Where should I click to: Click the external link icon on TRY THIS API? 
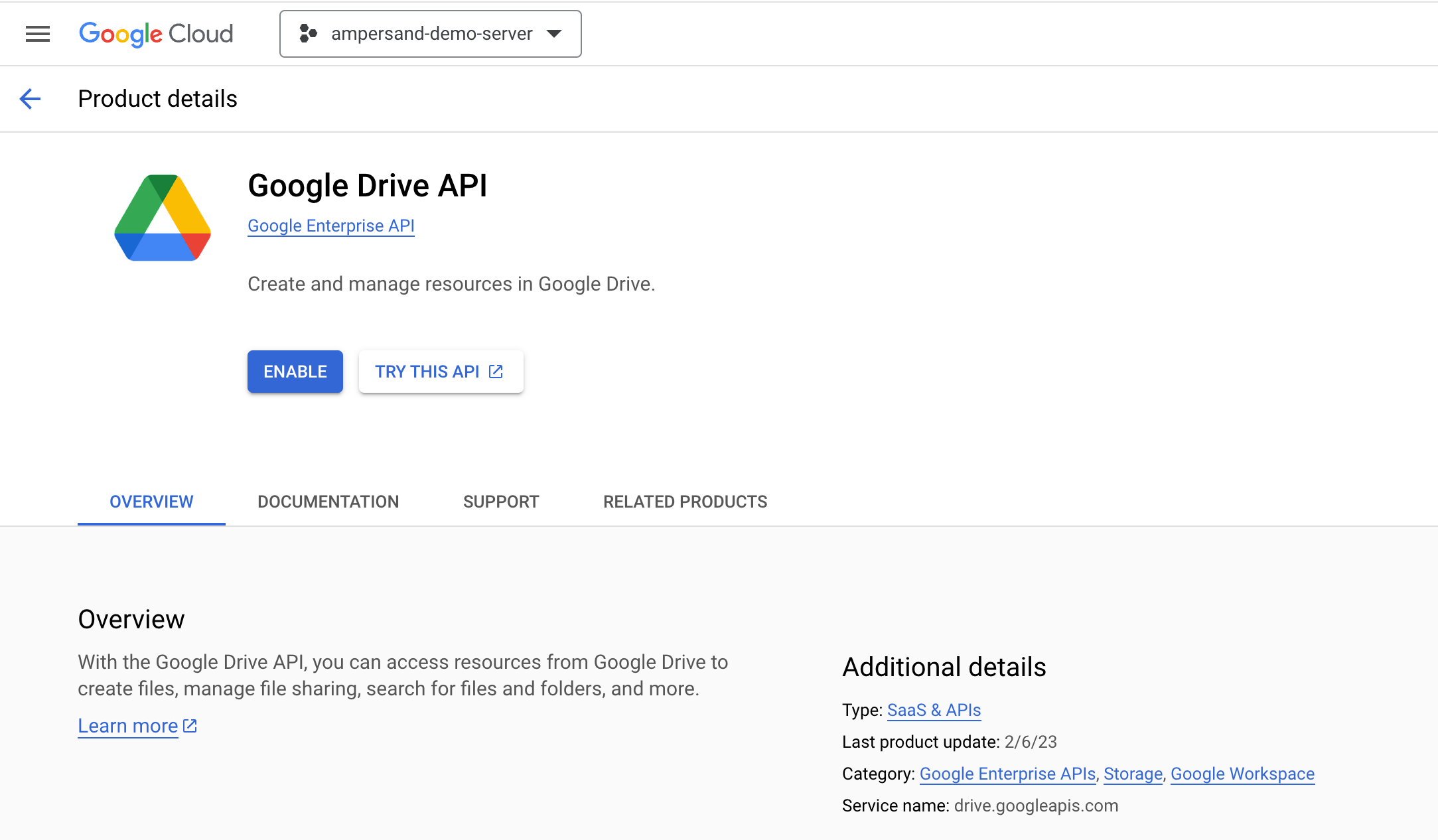(494, 372)
